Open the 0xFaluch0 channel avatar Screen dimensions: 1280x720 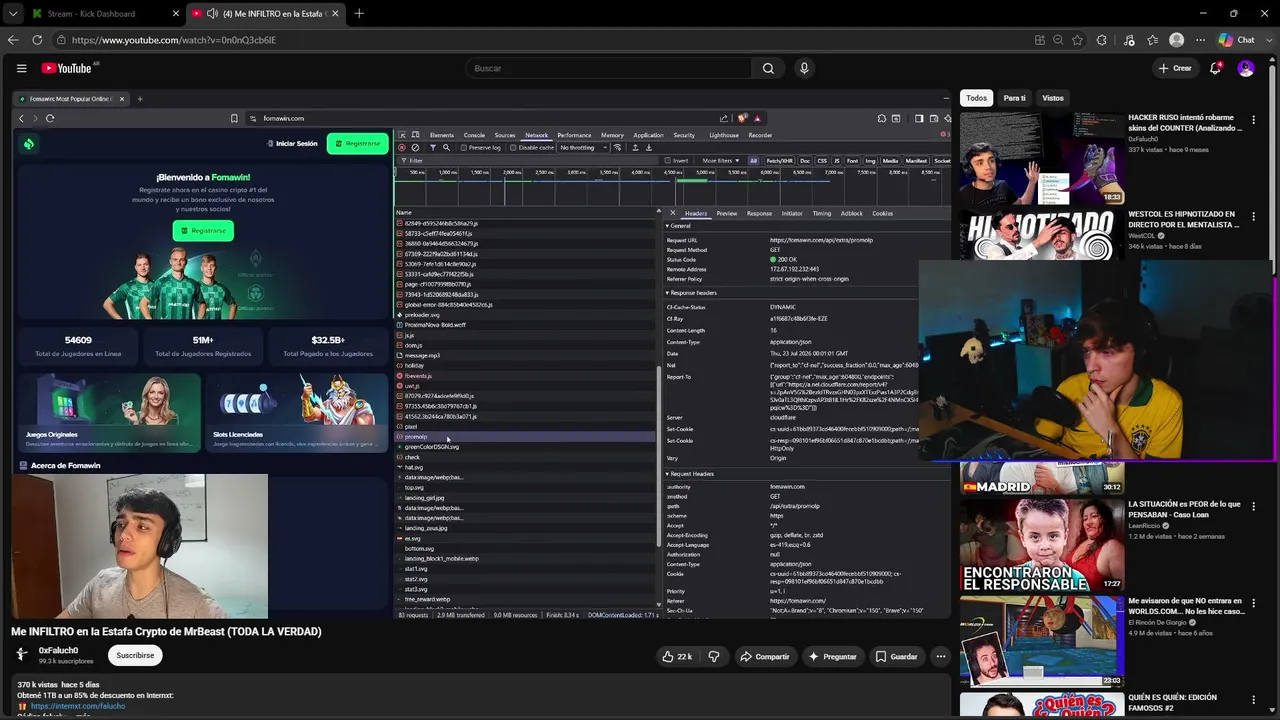(22, 655)
